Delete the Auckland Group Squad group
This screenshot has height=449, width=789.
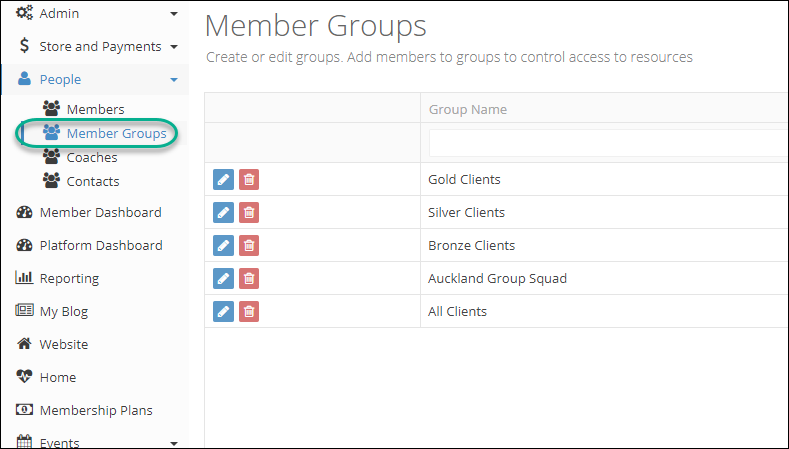249,278
